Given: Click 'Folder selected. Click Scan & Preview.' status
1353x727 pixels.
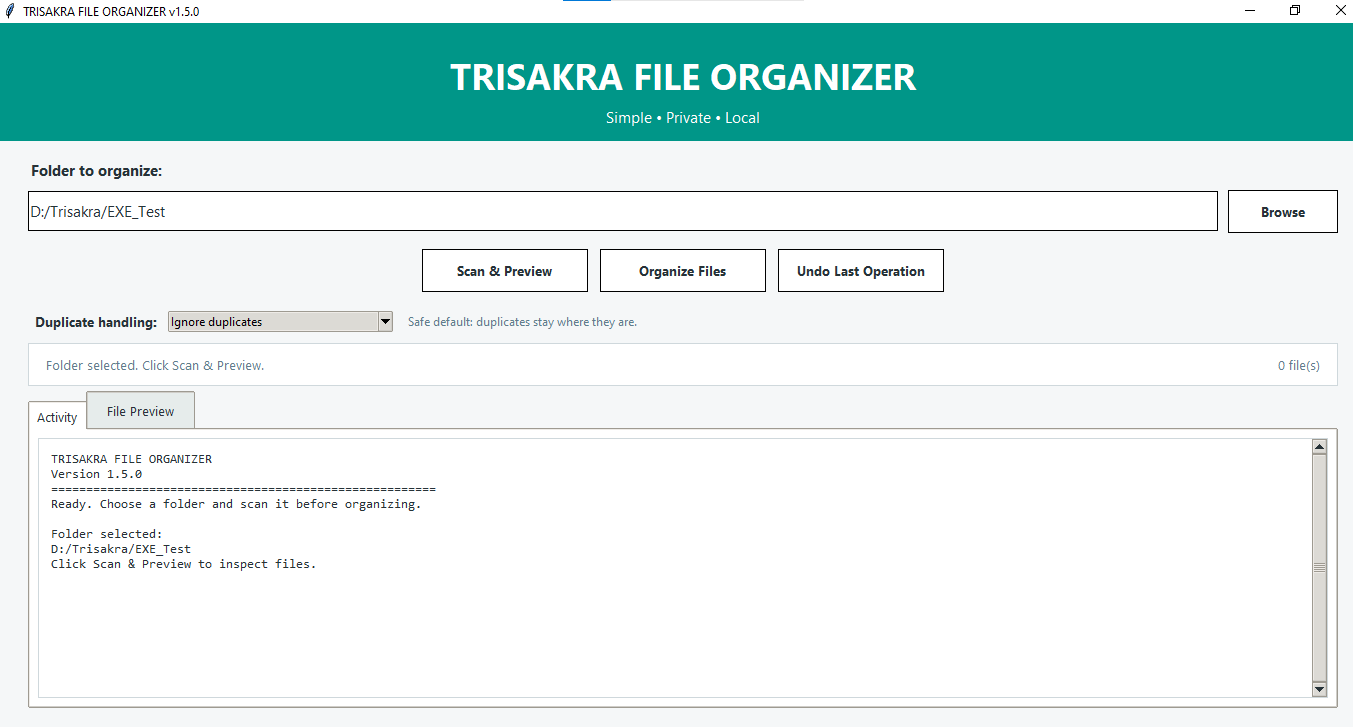Looking at the screenshot, I should [x=155, y=366].
